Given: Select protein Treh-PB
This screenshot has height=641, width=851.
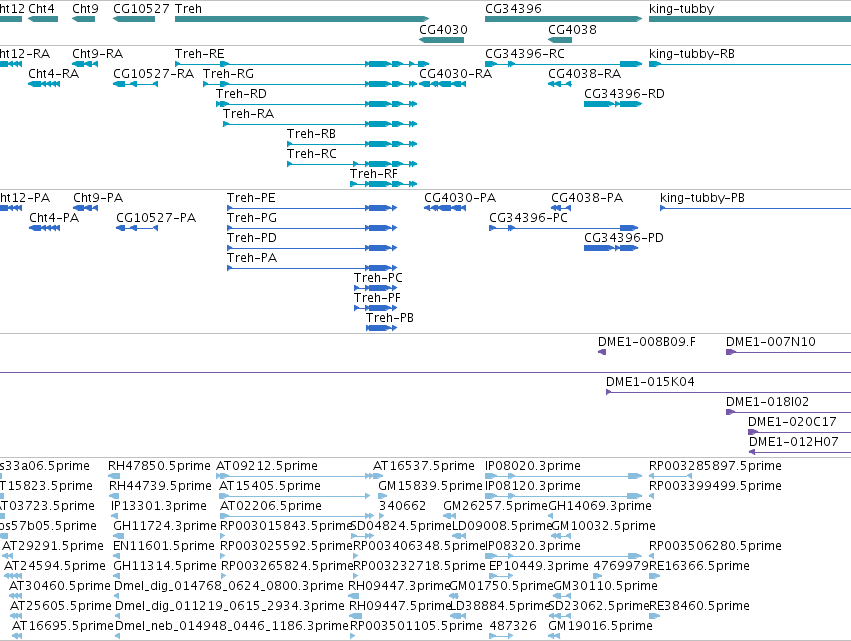Looking at the screenshot, I should [390, 318].
